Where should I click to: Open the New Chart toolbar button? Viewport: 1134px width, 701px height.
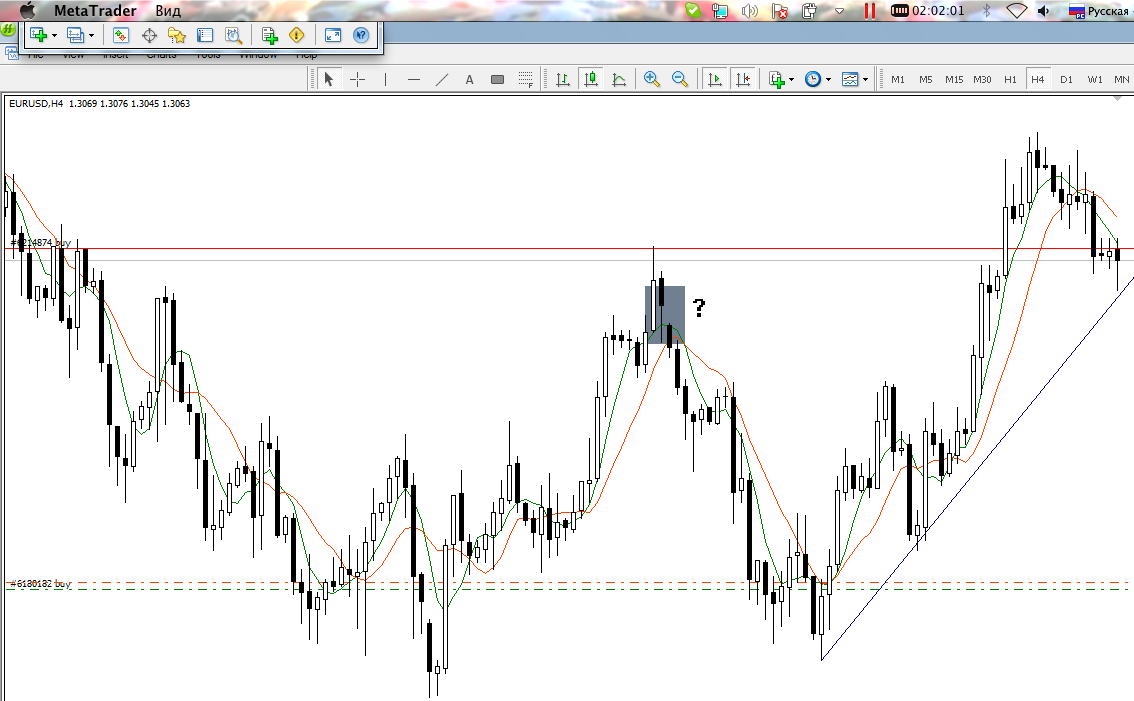[38, 35]
